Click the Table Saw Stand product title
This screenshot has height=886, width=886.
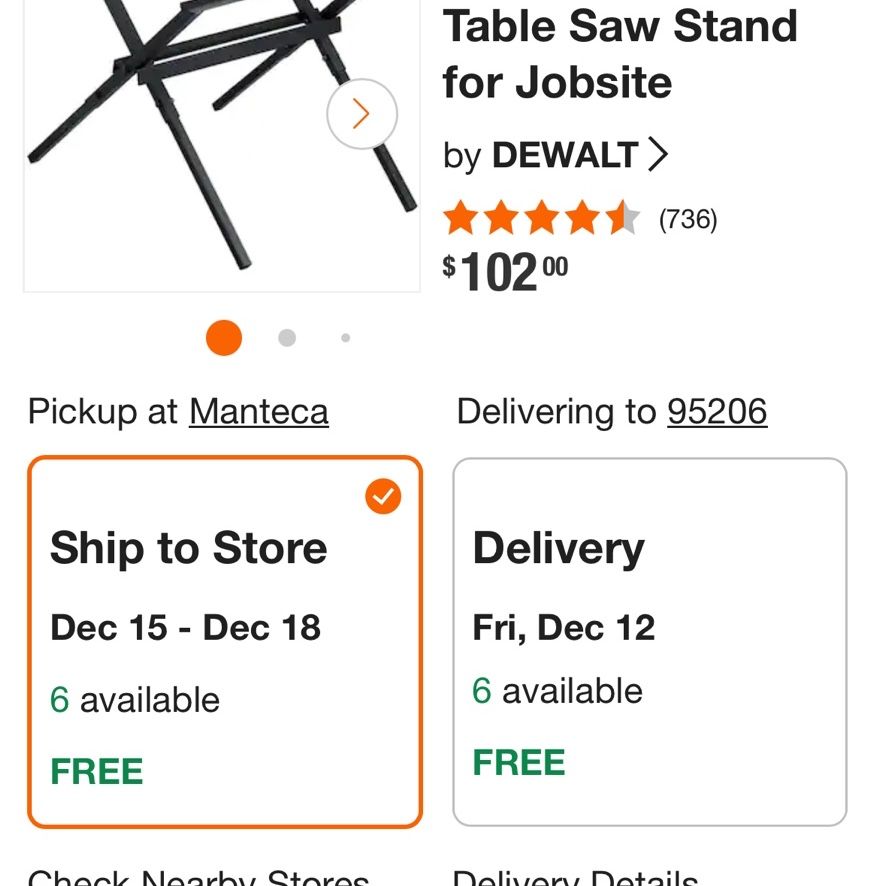620,54
